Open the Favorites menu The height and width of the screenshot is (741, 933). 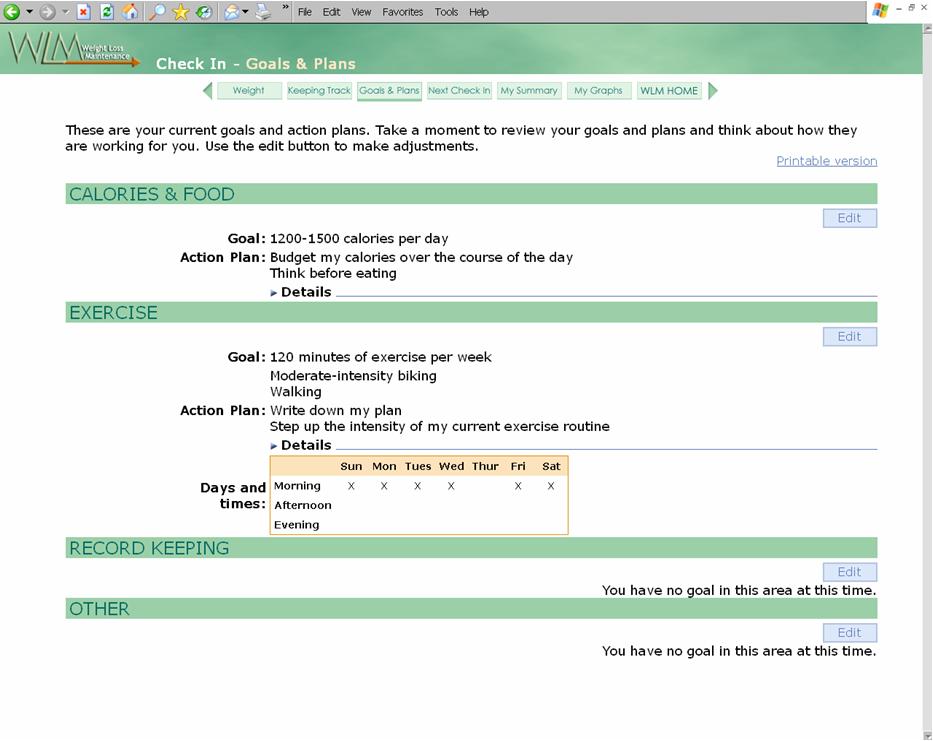396,12
